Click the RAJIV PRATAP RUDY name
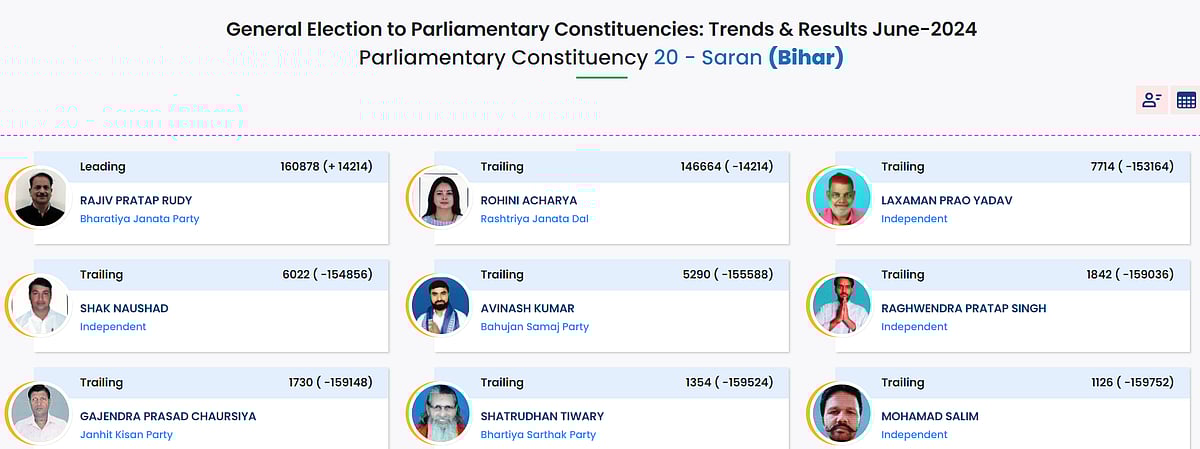This screenshot has height=449, width=1200. [136, 200]
